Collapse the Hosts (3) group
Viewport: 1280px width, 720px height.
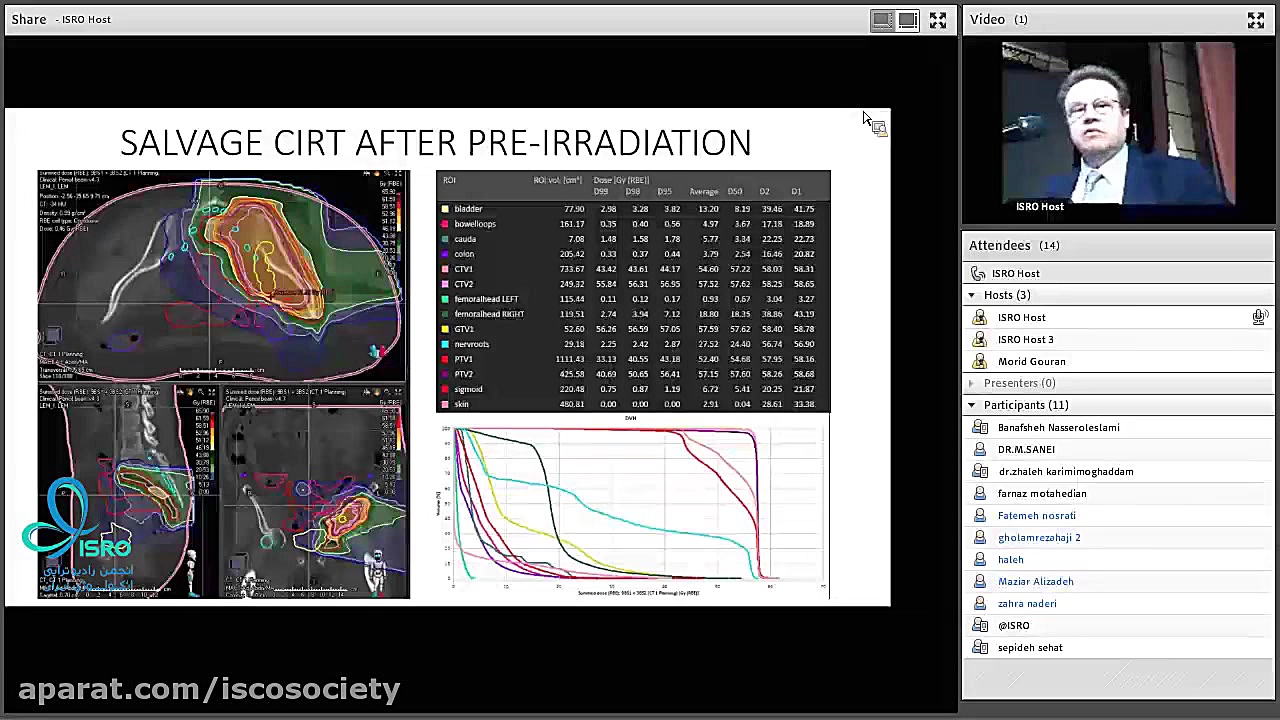point(971,295)
